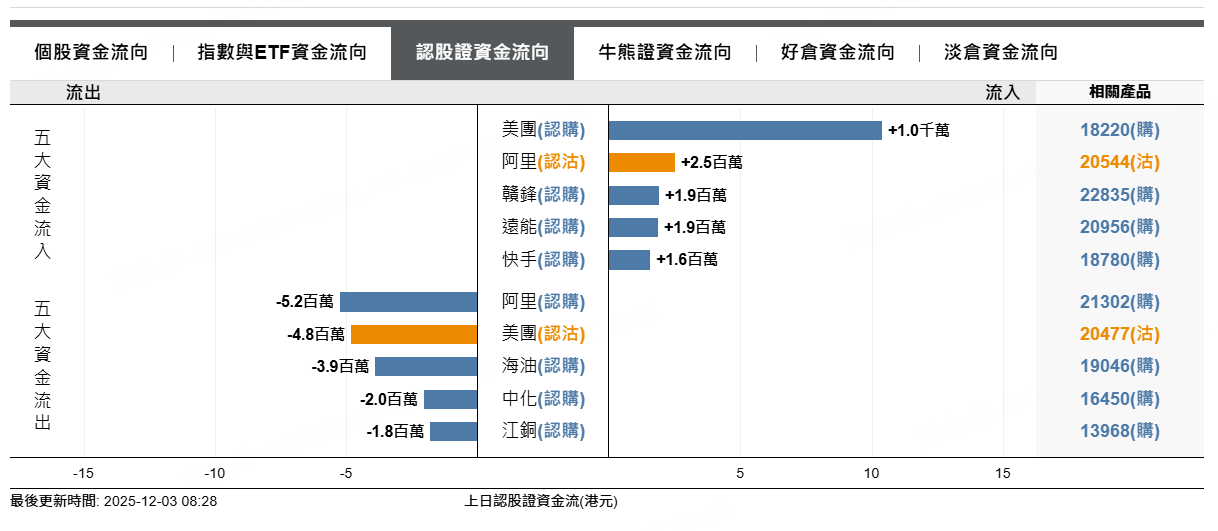Click the -2.0百萬 value label
Screen dimensions: 1218x531
click(389, 399)
